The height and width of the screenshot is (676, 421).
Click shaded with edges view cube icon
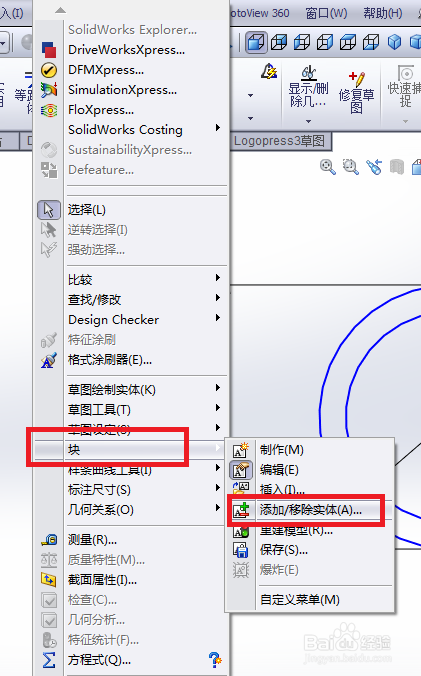257,42
